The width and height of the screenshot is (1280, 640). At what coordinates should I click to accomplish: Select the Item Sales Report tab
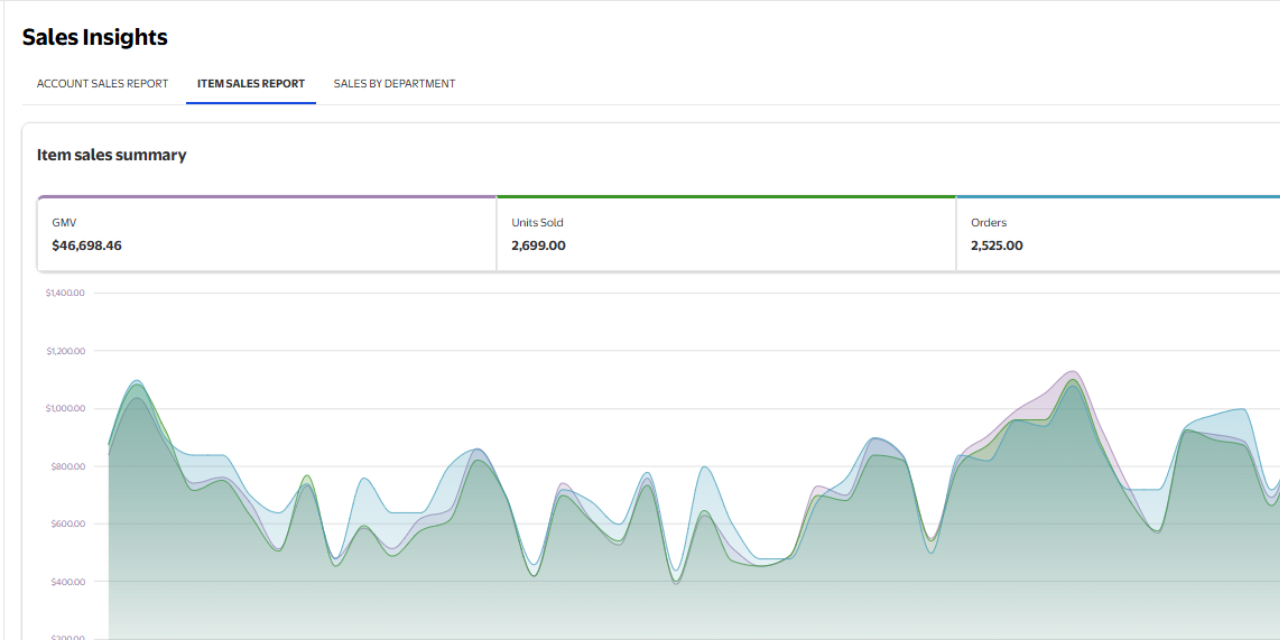[251, 84]
